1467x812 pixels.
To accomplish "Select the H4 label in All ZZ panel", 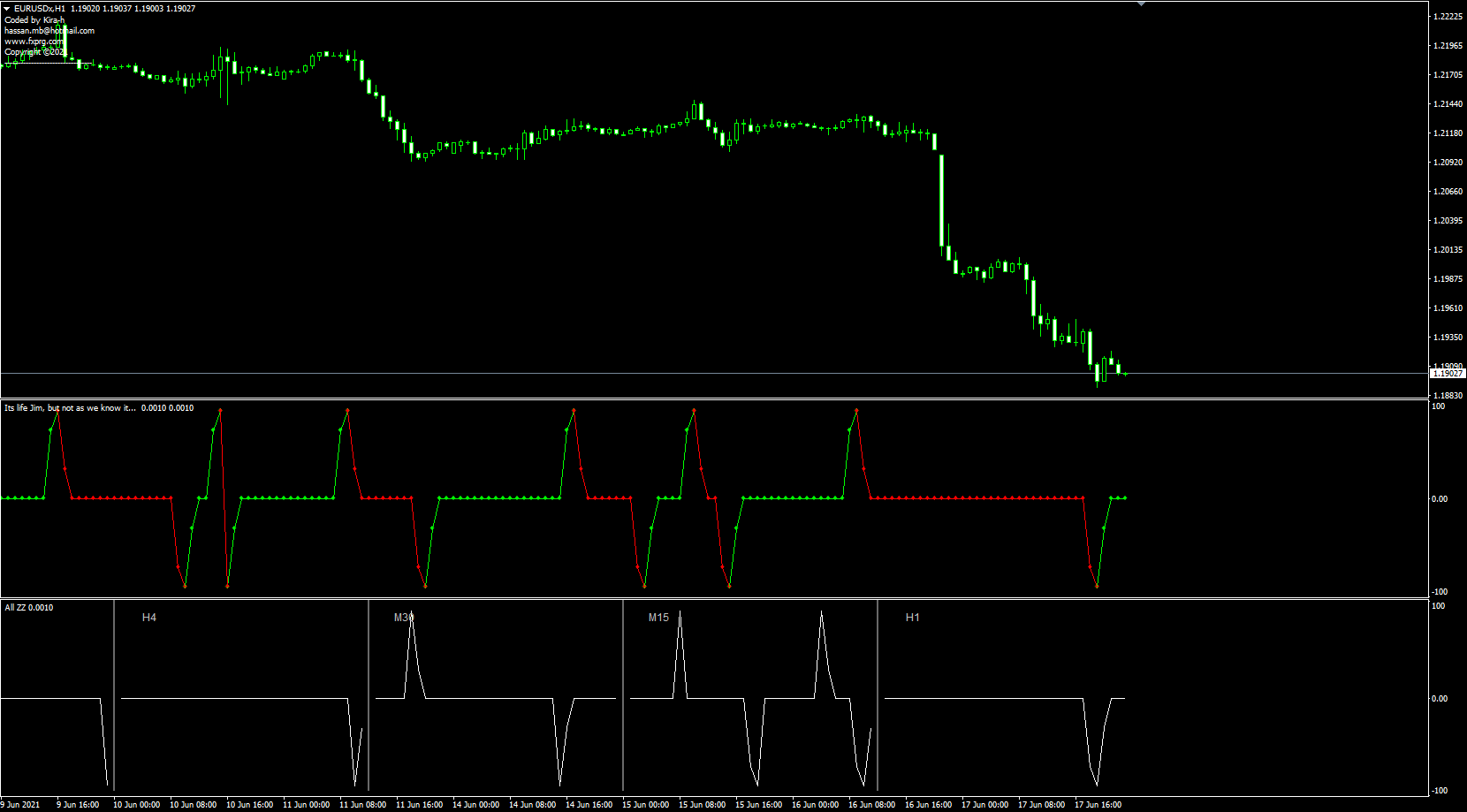I will pyautogui.click(x=148, y=618).
